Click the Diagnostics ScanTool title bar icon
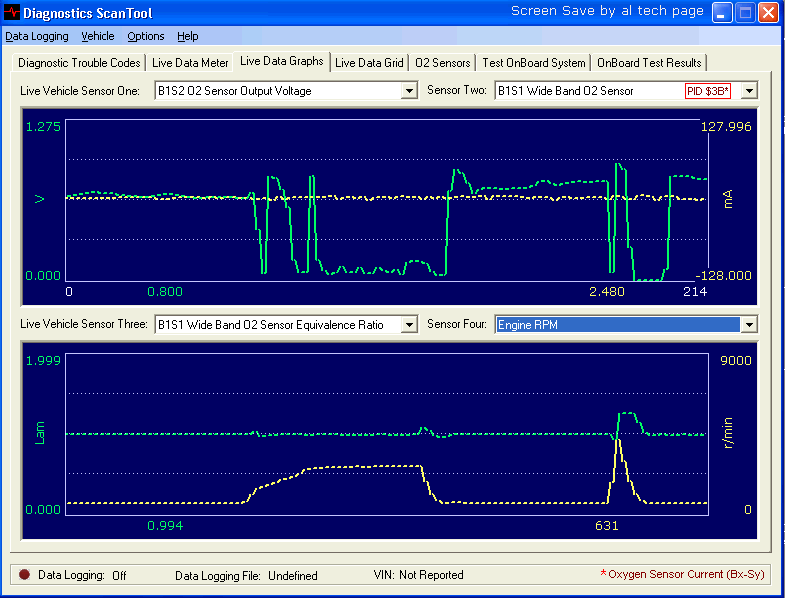This screenshot has height=598, width=785. [12, 13]
